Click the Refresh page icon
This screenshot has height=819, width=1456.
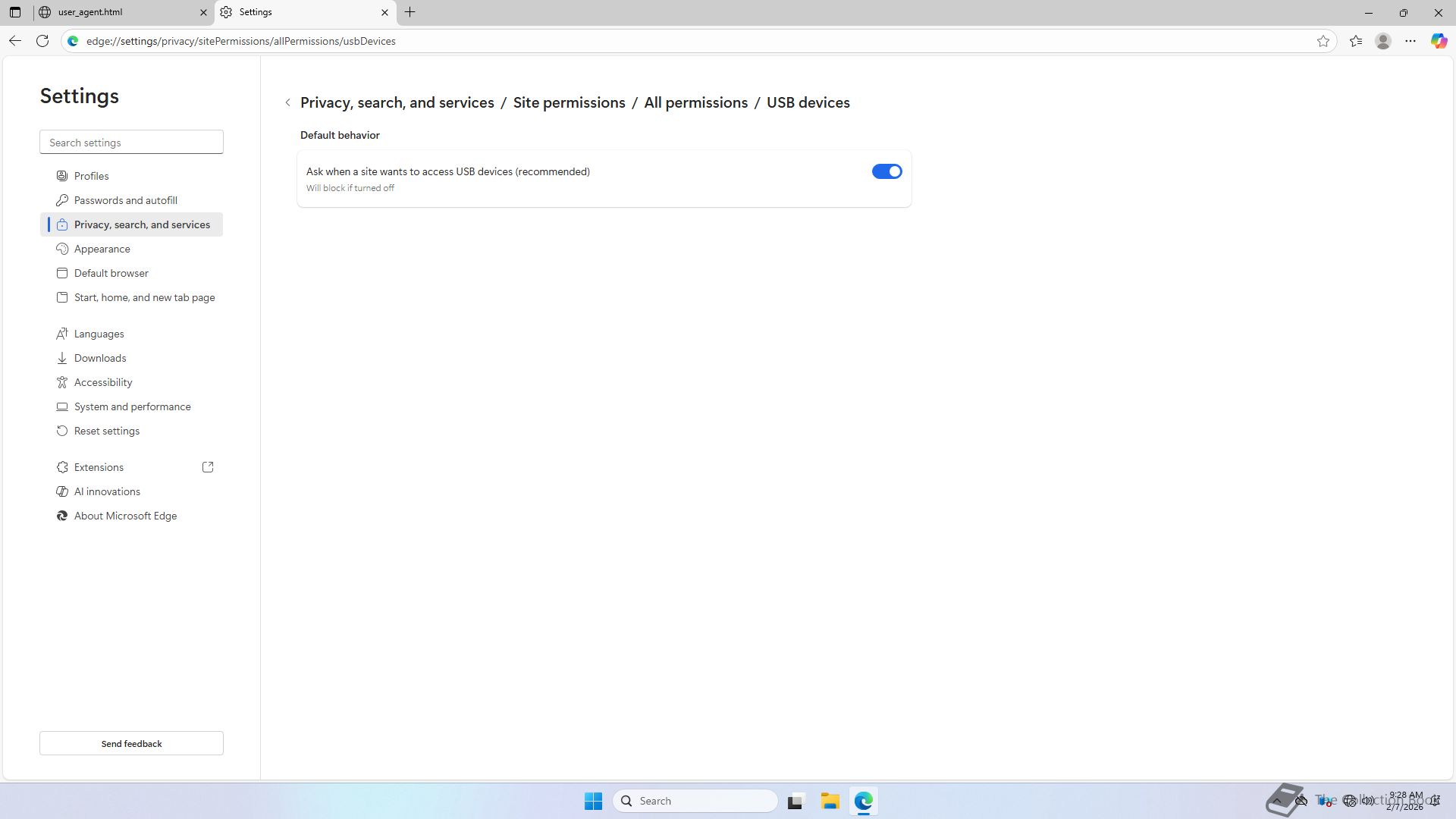point(42,41)
